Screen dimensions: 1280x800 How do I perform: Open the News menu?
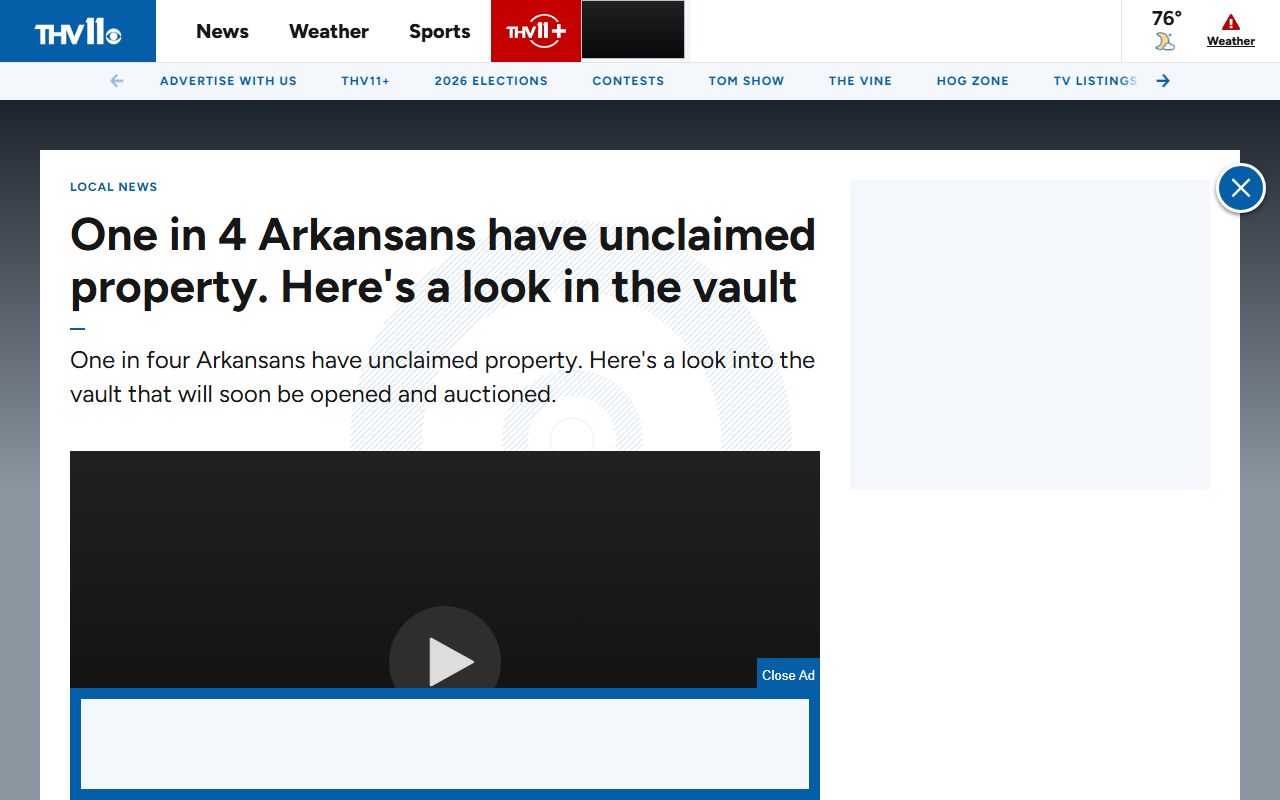tap(222, 31)
